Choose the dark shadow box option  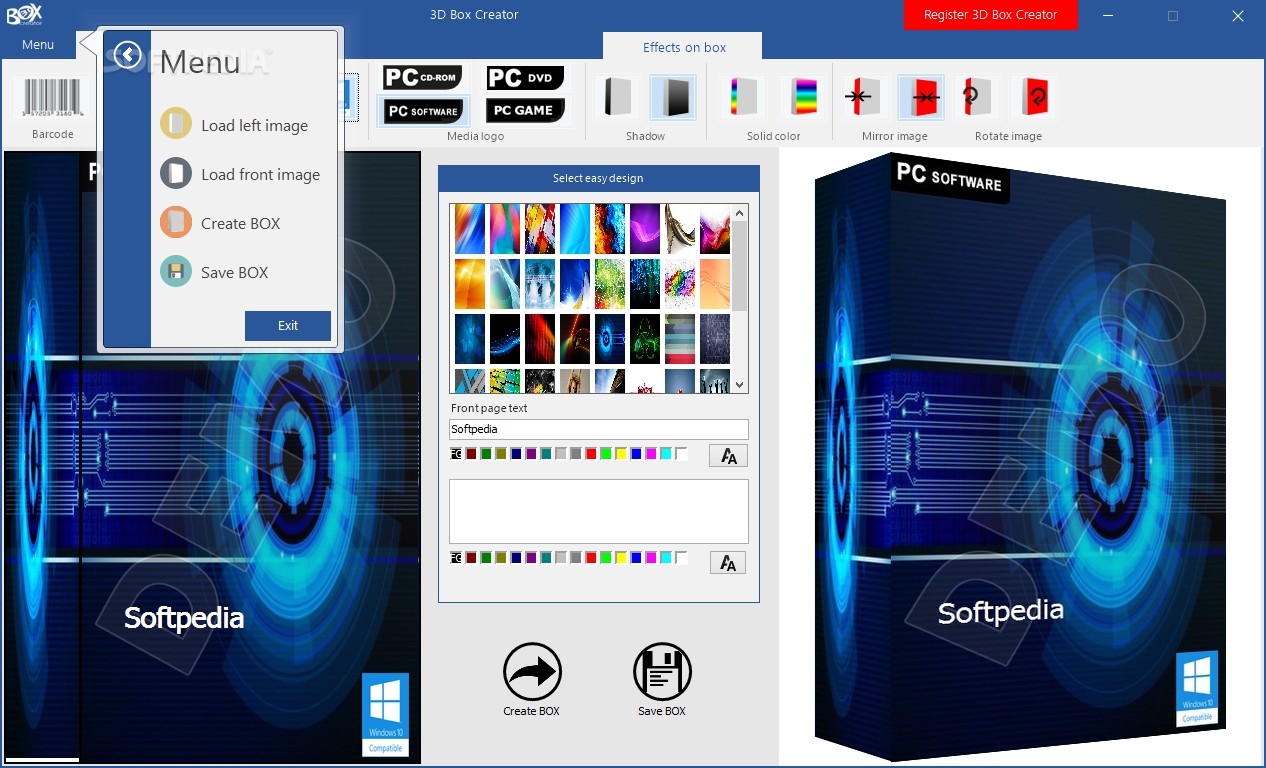click(672, 97)
